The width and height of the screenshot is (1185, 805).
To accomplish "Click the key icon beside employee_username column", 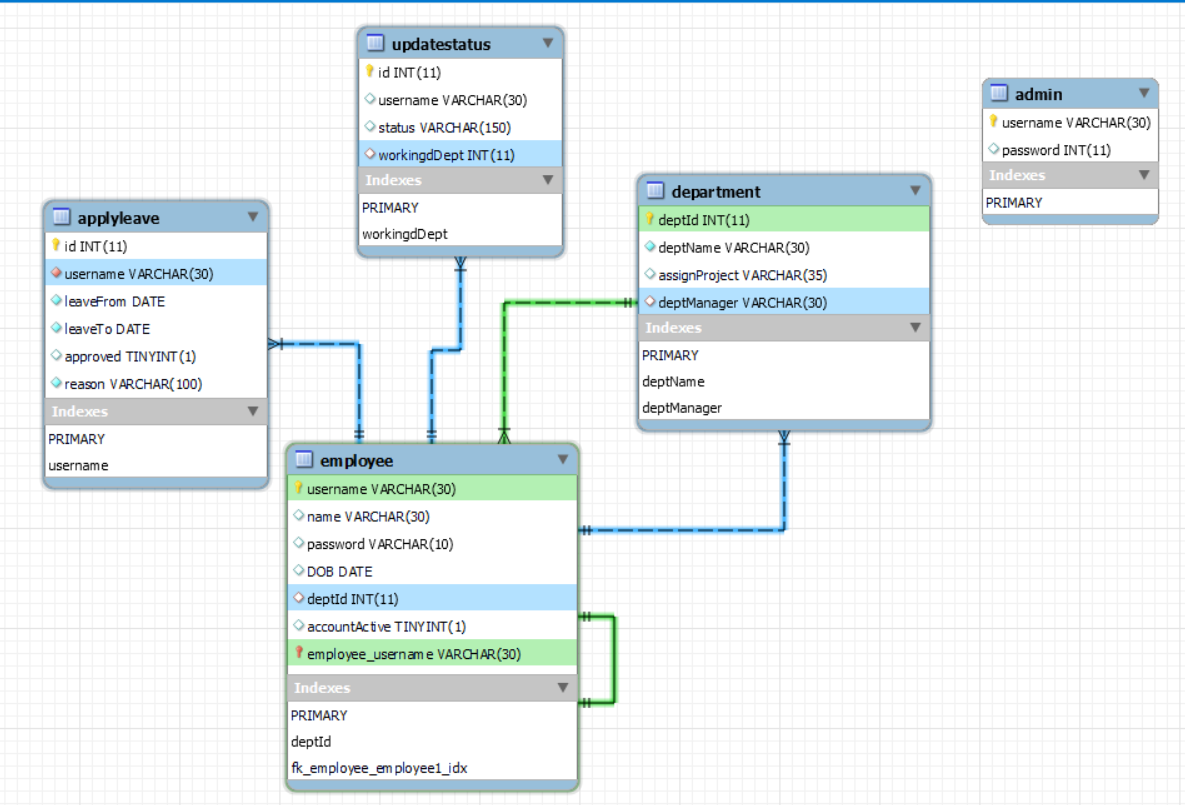I will click(298, 653).
